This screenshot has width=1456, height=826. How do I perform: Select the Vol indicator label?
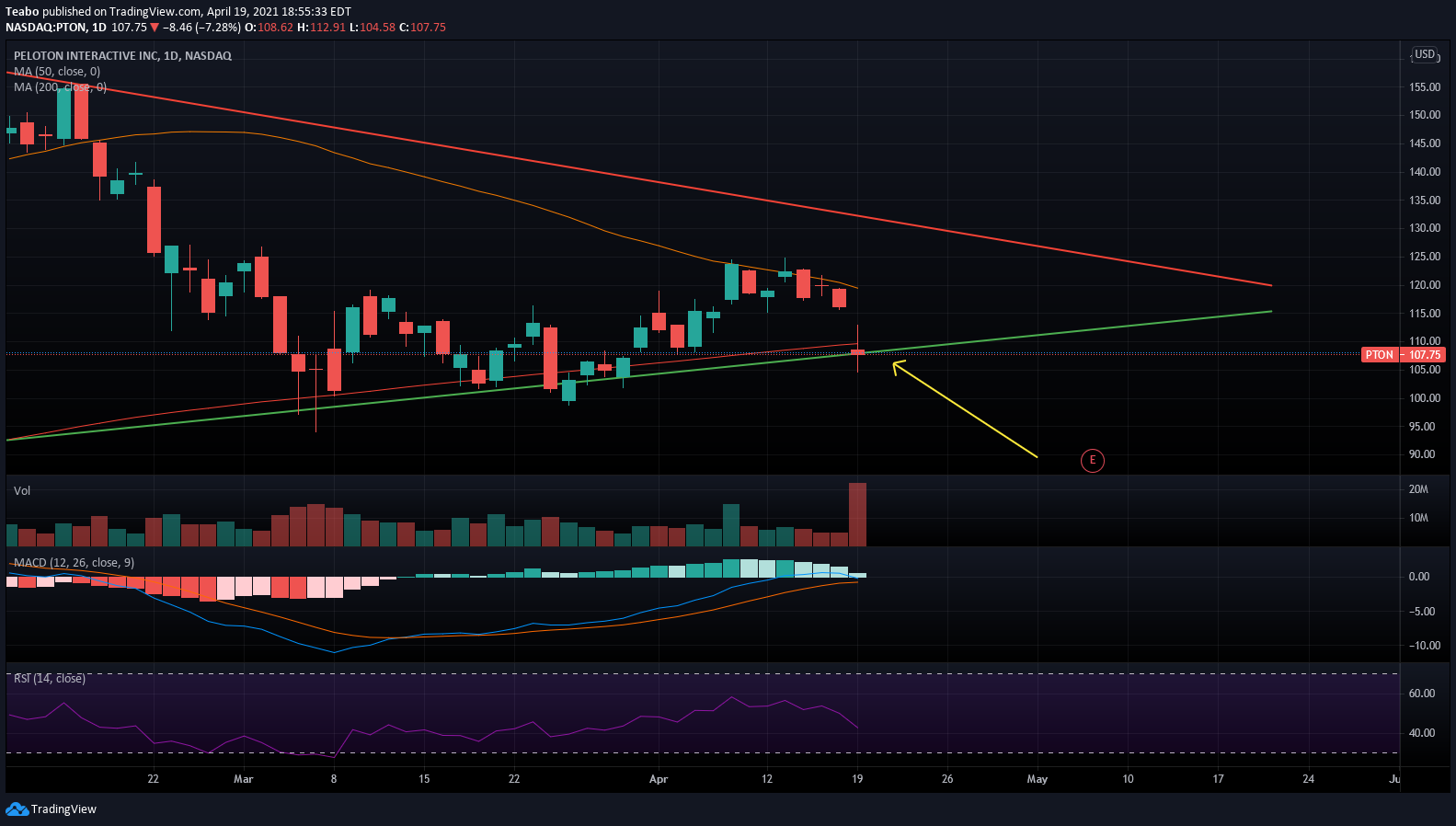tap(22, 491)
